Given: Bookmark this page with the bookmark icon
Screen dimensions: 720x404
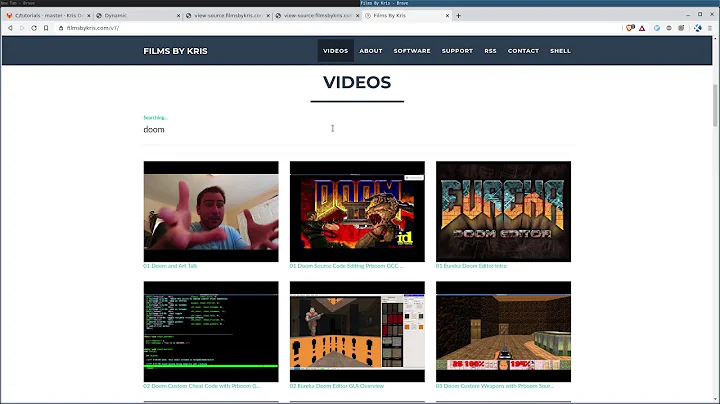Looking at the screenshot, I should click(46, 28).
